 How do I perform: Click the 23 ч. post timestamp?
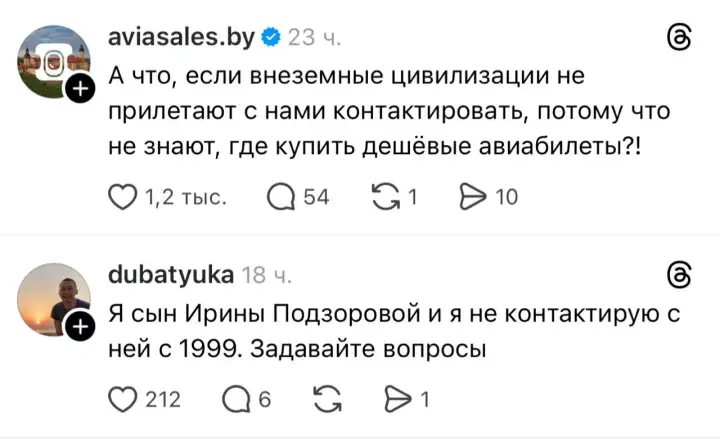[314, 39]
